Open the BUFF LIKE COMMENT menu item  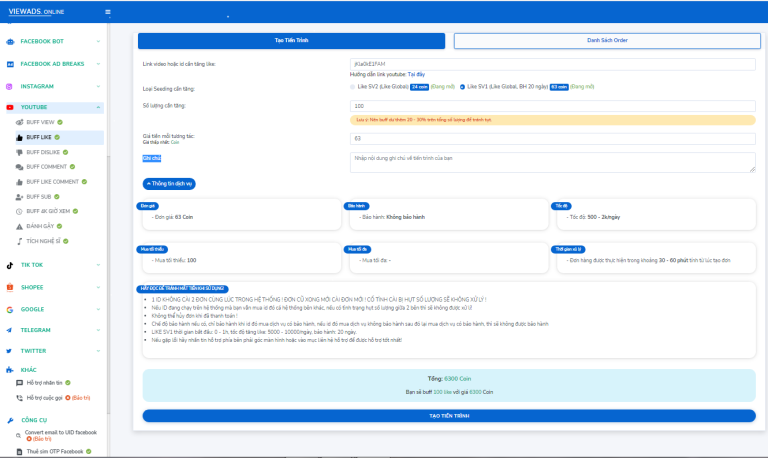pyautogui.click(x=52, y=182)
